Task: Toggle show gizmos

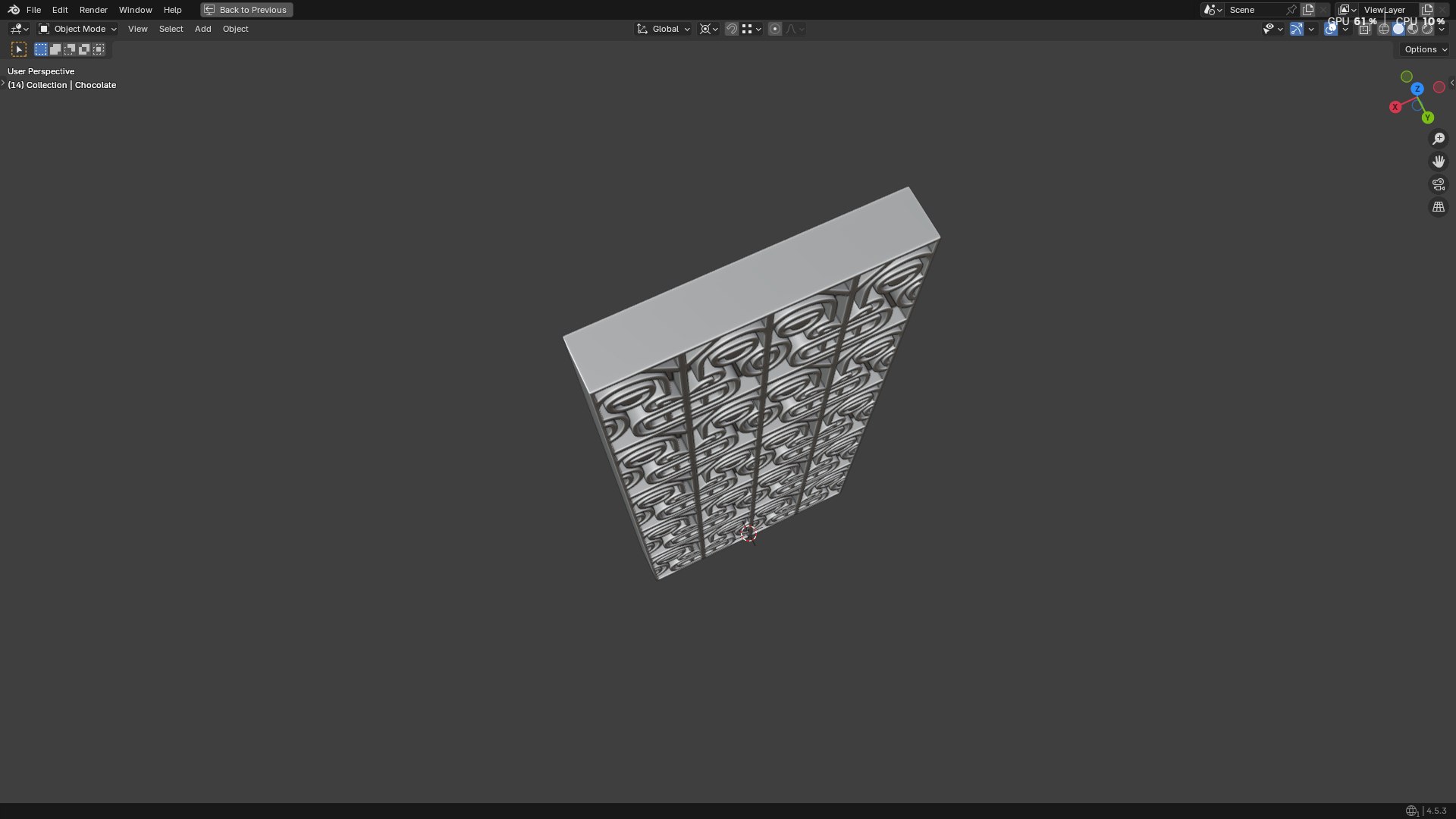Action: pyautogui.click(x=1297, y=29)
